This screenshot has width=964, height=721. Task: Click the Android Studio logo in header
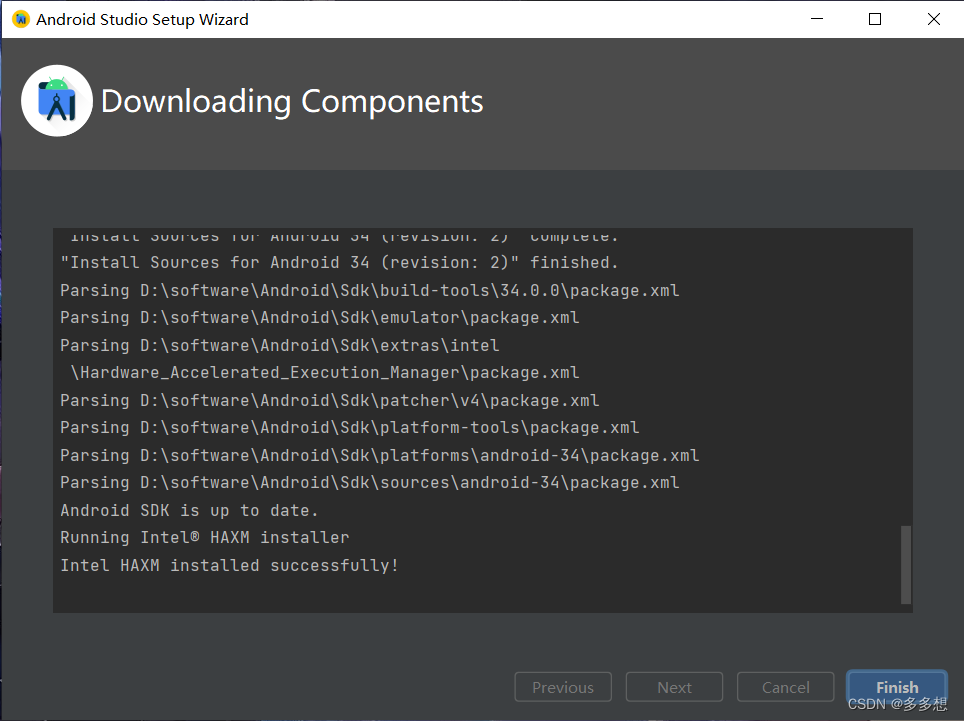click(x=57, y=101)
